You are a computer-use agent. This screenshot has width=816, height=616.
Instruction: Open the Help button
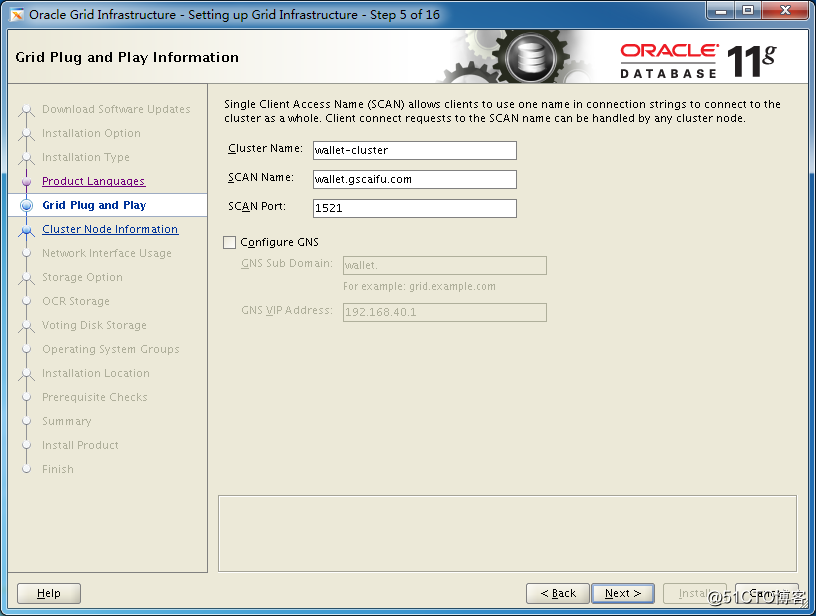click(x=49, y=593)
